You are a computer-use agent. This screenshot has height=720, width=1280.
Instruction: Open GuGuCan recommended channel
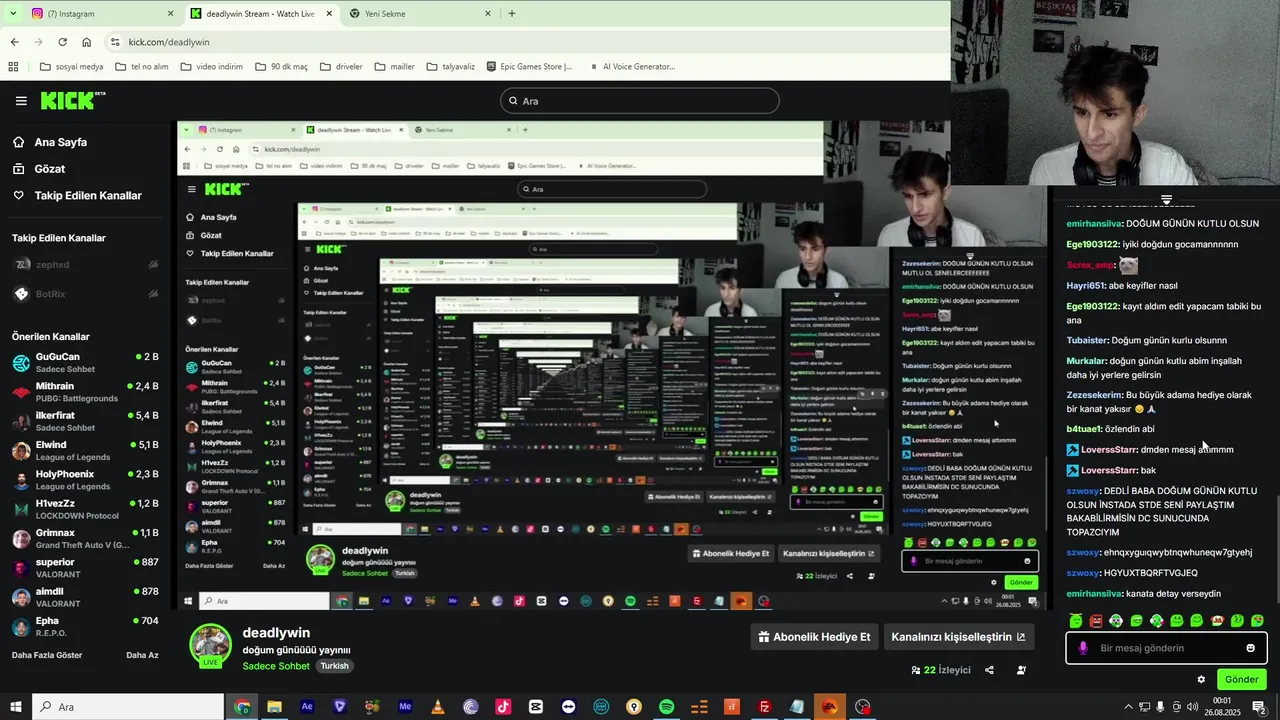point(85,362)
